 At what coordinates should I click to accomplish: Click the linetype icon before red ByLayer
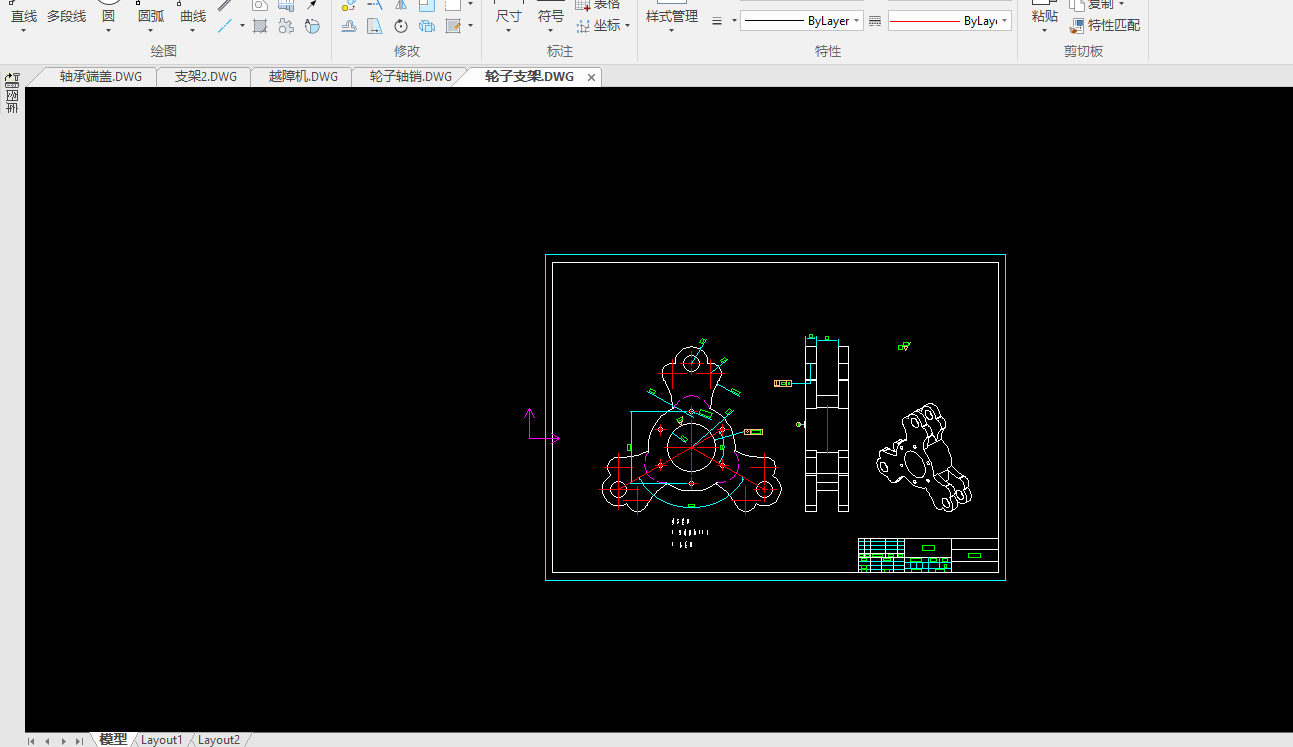875,20
